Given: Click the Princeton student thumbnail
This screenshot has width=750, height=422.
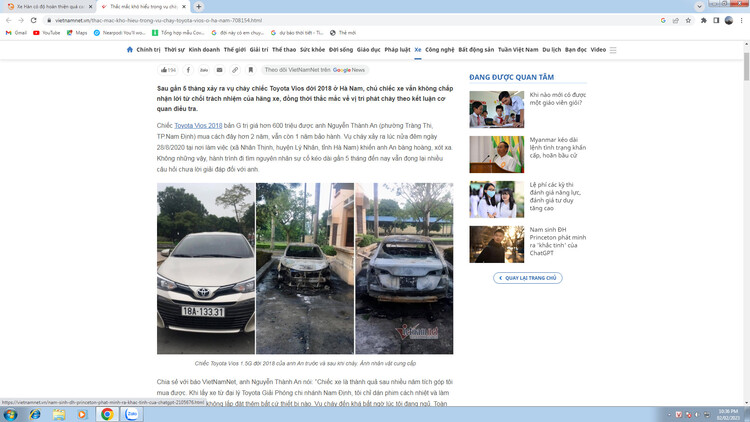Looking at the screenshot, I should coord(496,244).
